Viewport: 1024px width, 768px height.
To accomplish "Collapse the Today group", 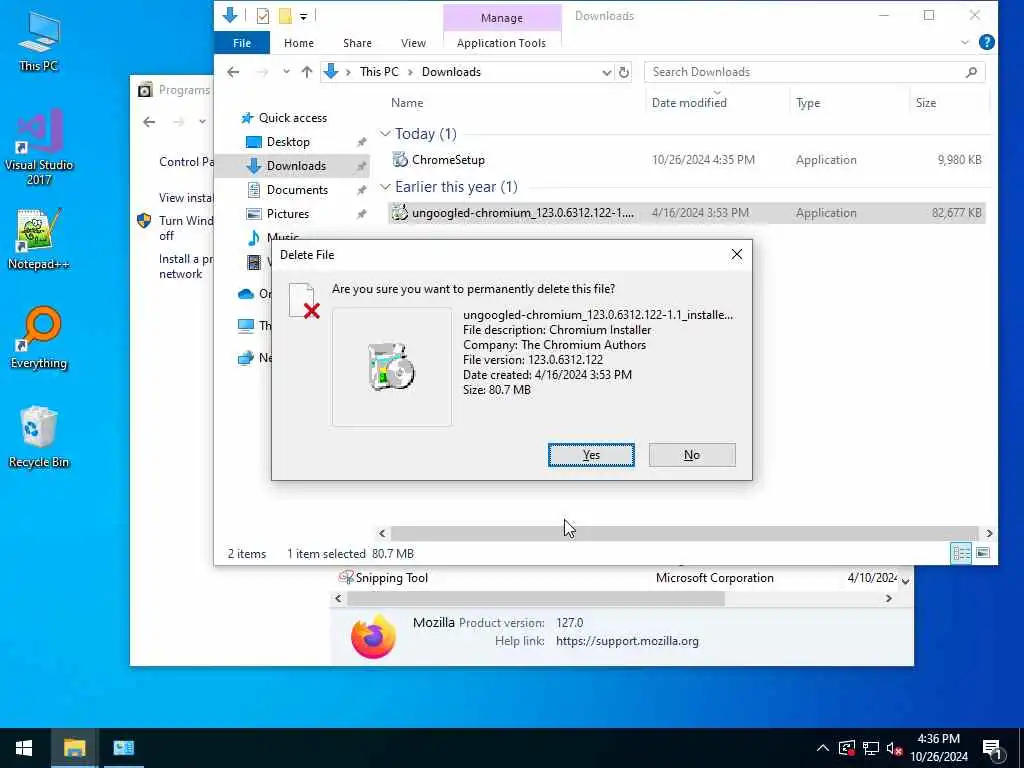I will [x=385, y=134].
